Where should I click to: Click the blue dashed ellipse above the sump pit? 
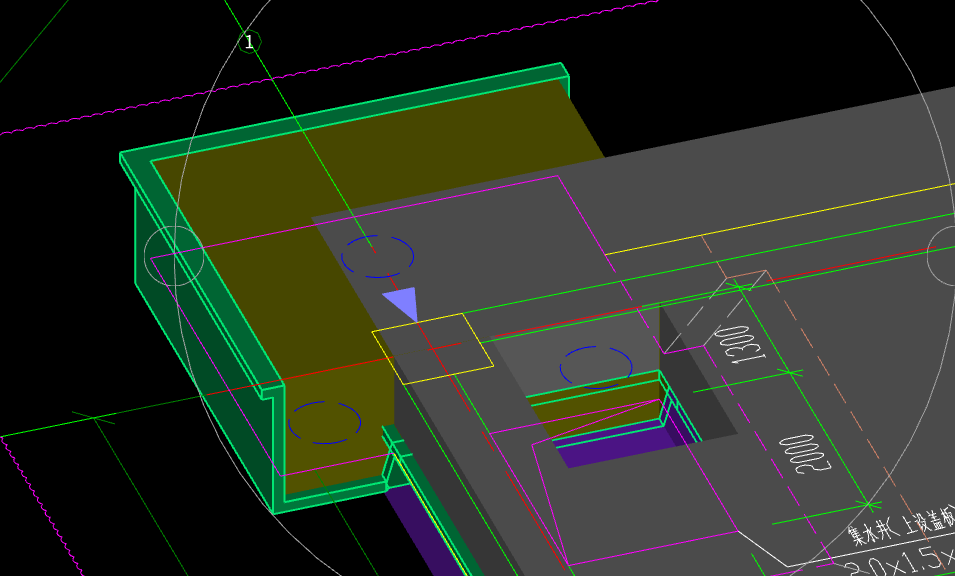596,368
